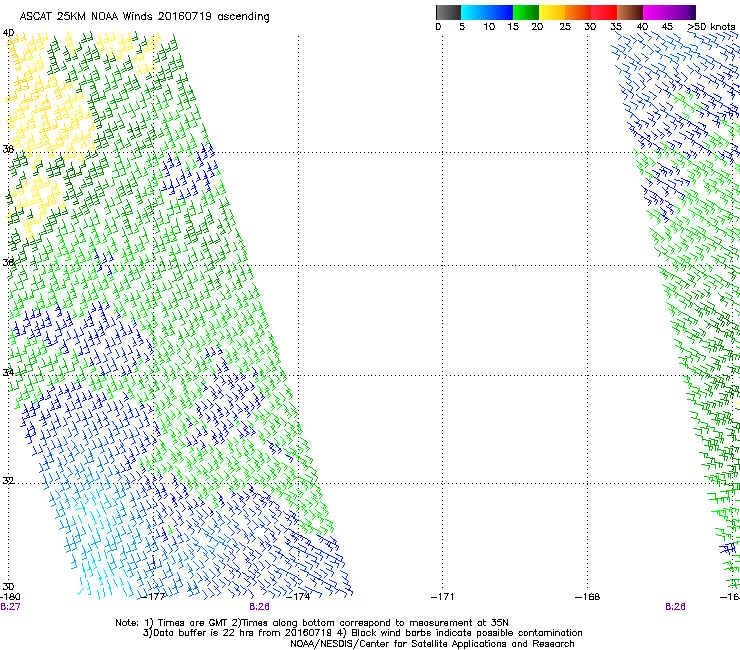740x650 pixels.
Task: Choose the red 30-35 knots legend segment
Action: tap(604, 12)
